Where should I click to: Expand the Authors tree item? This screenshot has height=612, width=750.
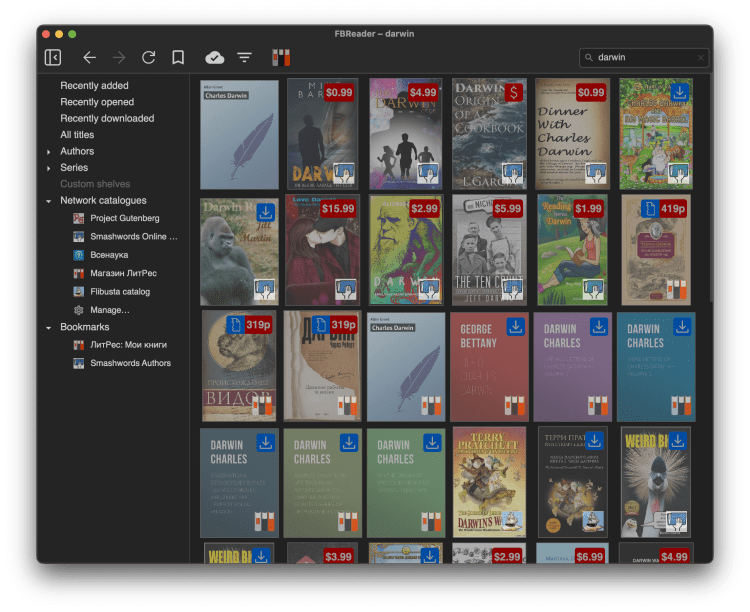tap(49, 152)
